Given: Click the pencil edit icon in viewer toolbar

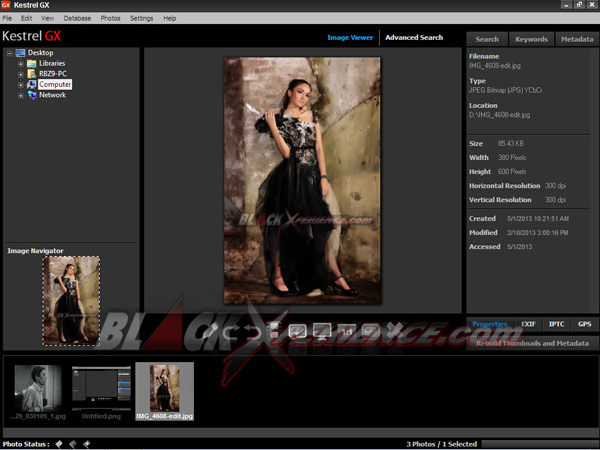Looking at the screenshot, I should pos(210,331).
